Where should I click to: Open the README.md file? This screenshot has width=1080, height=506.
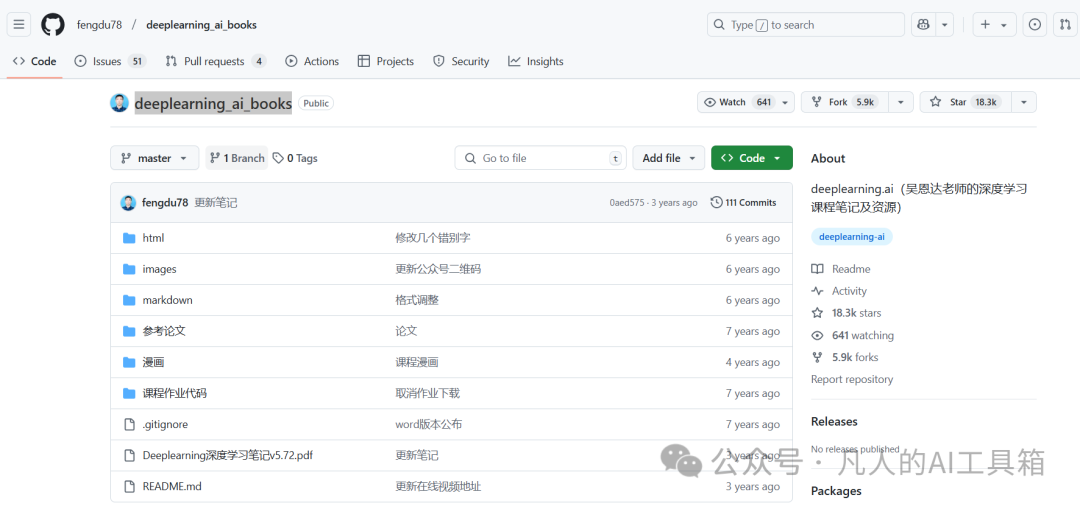[x=172, y=486]
